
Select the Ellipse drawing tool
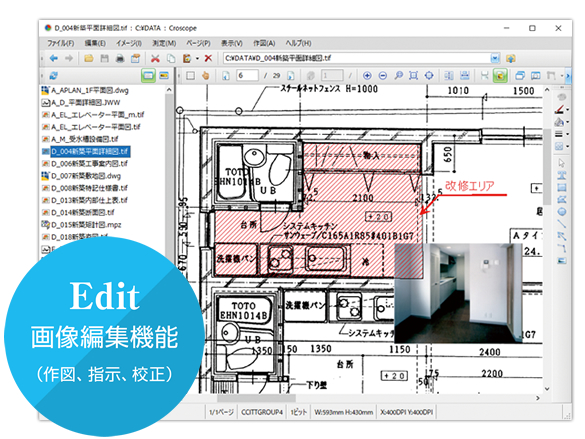561,212
